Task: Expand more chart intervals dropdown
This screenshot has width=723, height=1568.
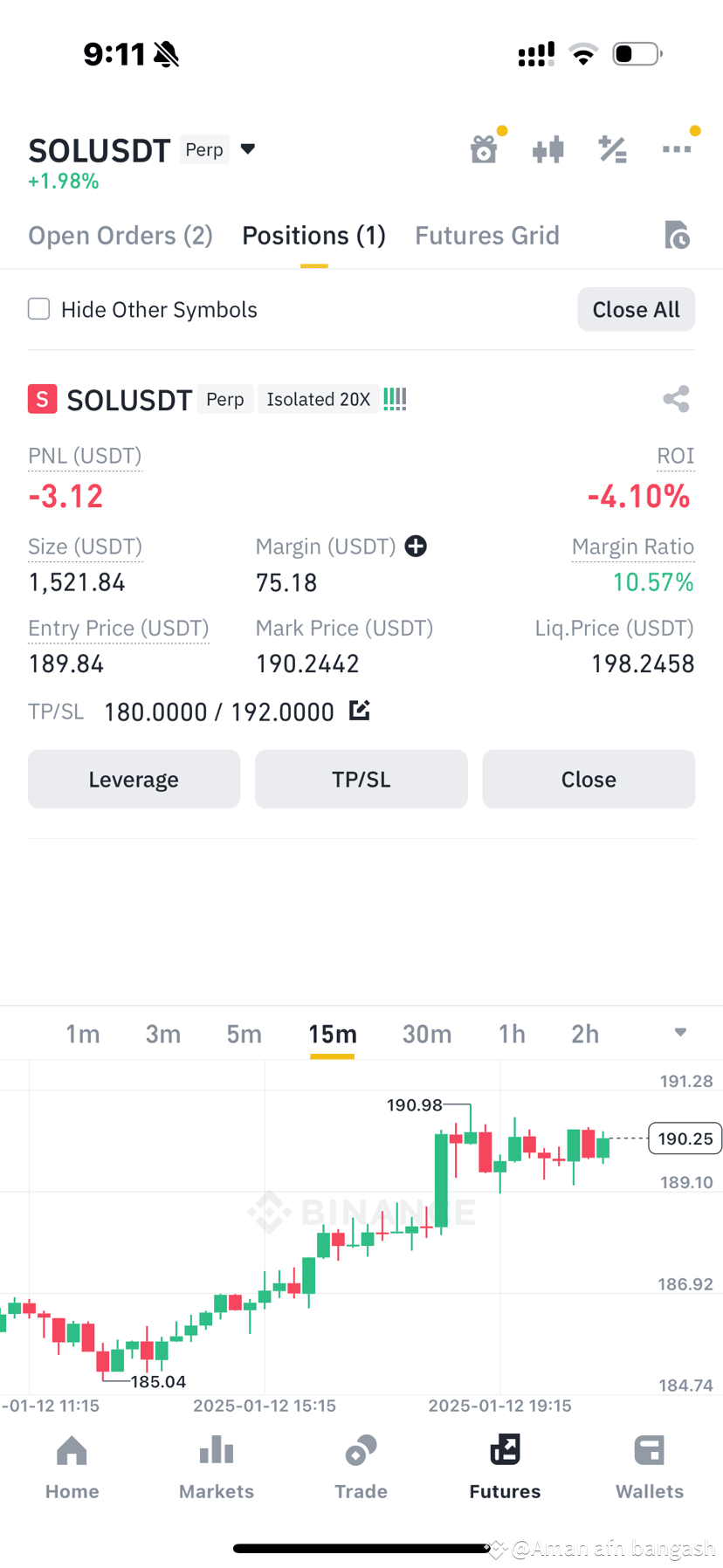Action: (x=680, y=1033)
